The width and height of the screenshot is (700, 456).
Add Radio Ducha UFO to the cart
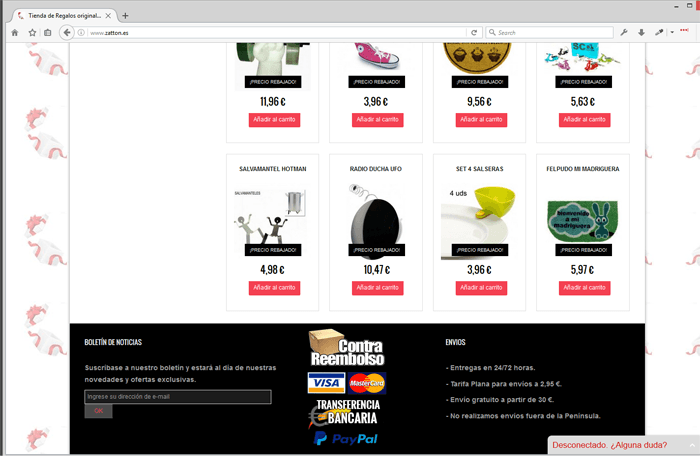coord(377,288)
